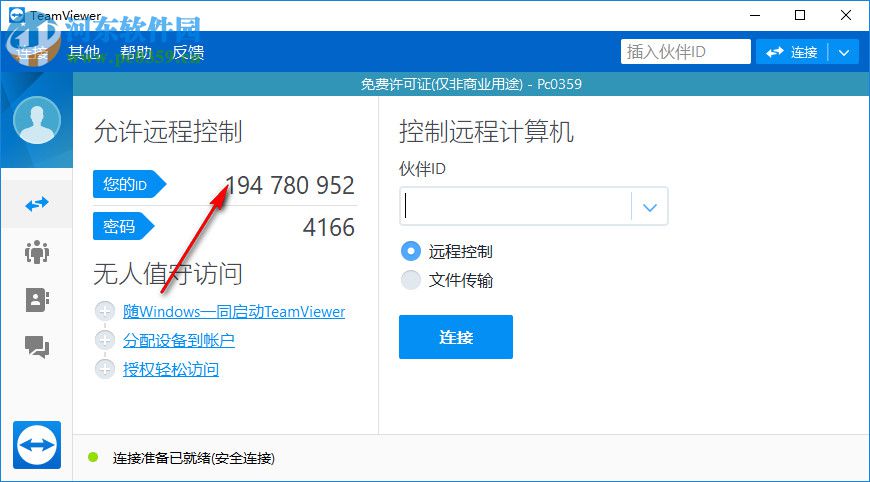
Task: Click the TeamViewer logo at bottom left
Action: [x=37, y=445]
